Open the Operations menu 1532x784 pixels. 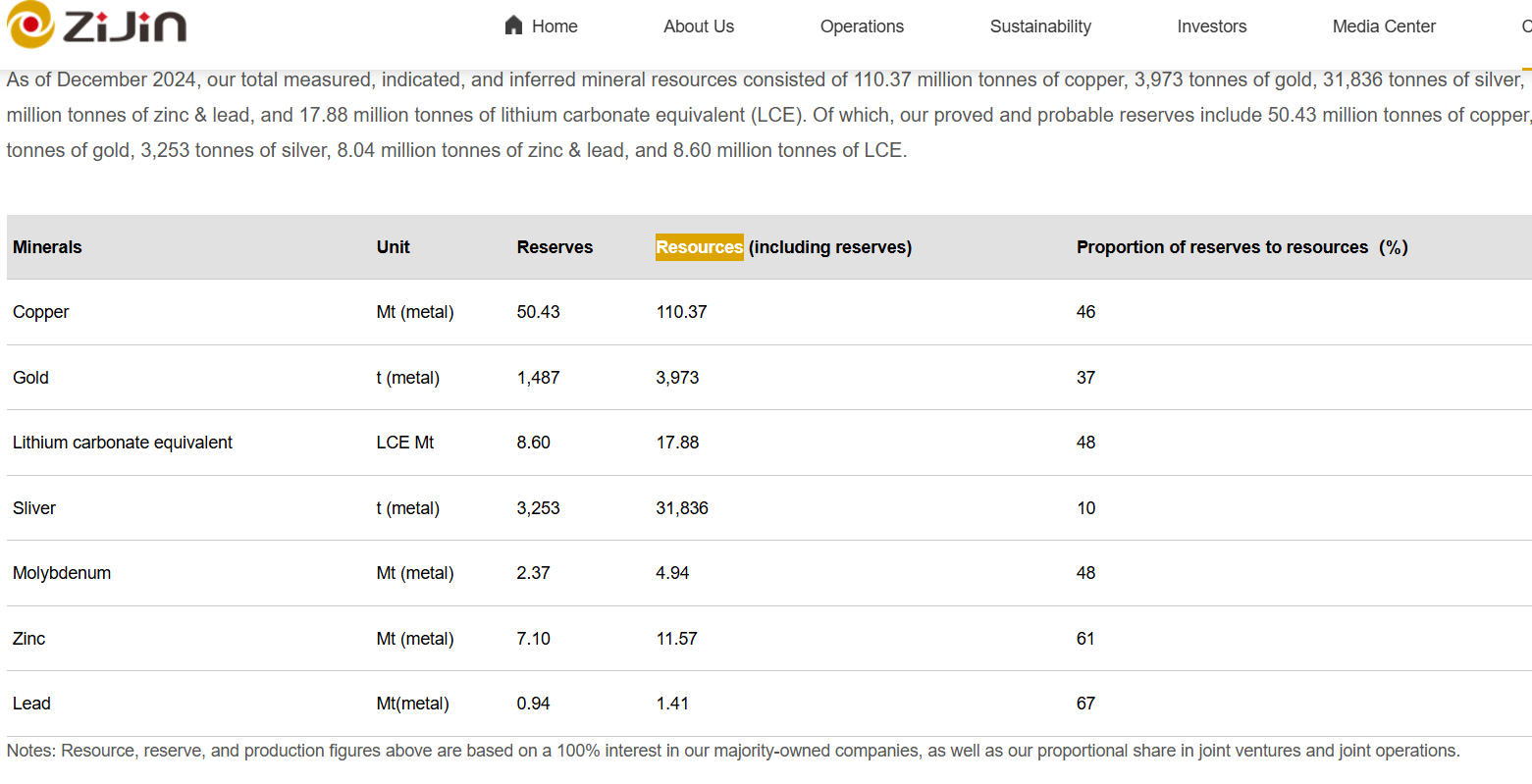[x=861, y=26]
